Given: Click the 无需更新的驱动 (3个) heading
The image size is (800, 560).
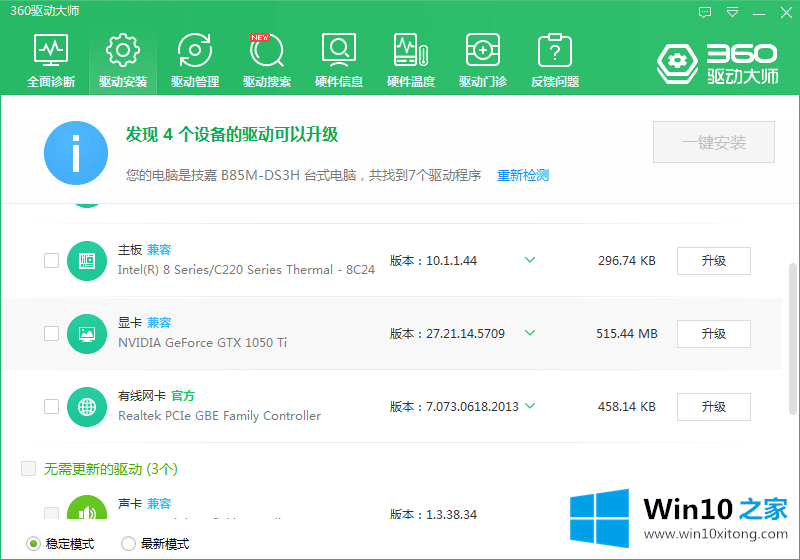Looking at the screenshot, I should tap(111, 469).
